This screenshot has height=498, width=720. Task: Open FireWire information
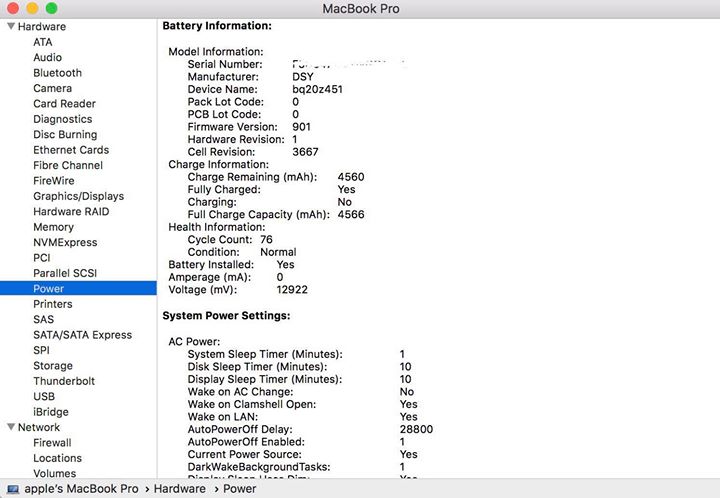click(54, 181)
